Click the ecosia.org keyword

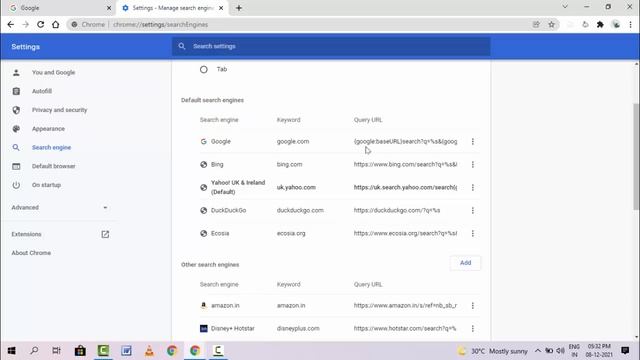[291, 233]
